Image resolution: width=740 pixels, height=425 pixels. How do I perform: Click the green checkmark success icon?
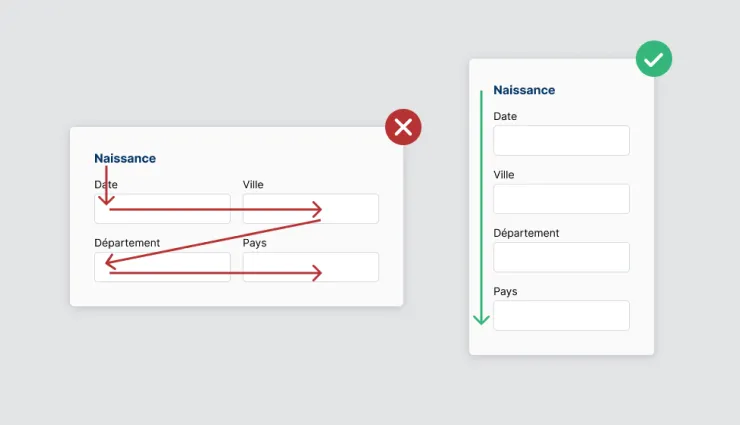[x=654, y=59]
